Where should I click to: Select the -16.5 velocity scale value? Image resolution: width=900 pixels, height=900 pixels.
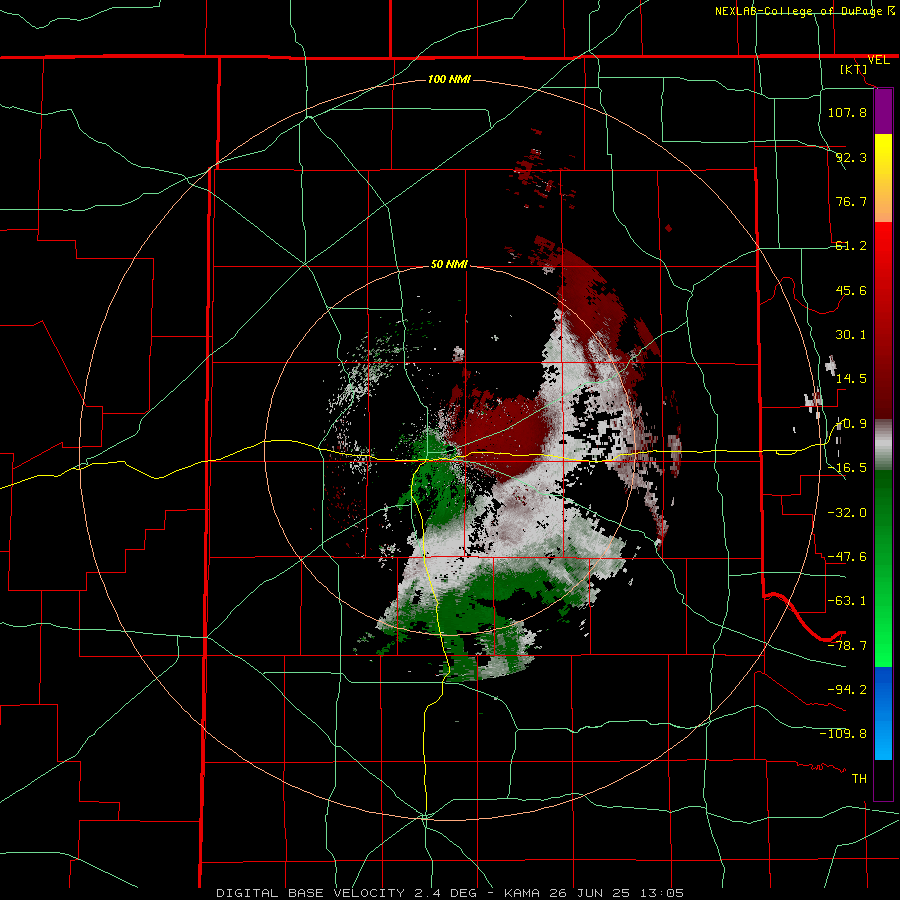(847, 468)
